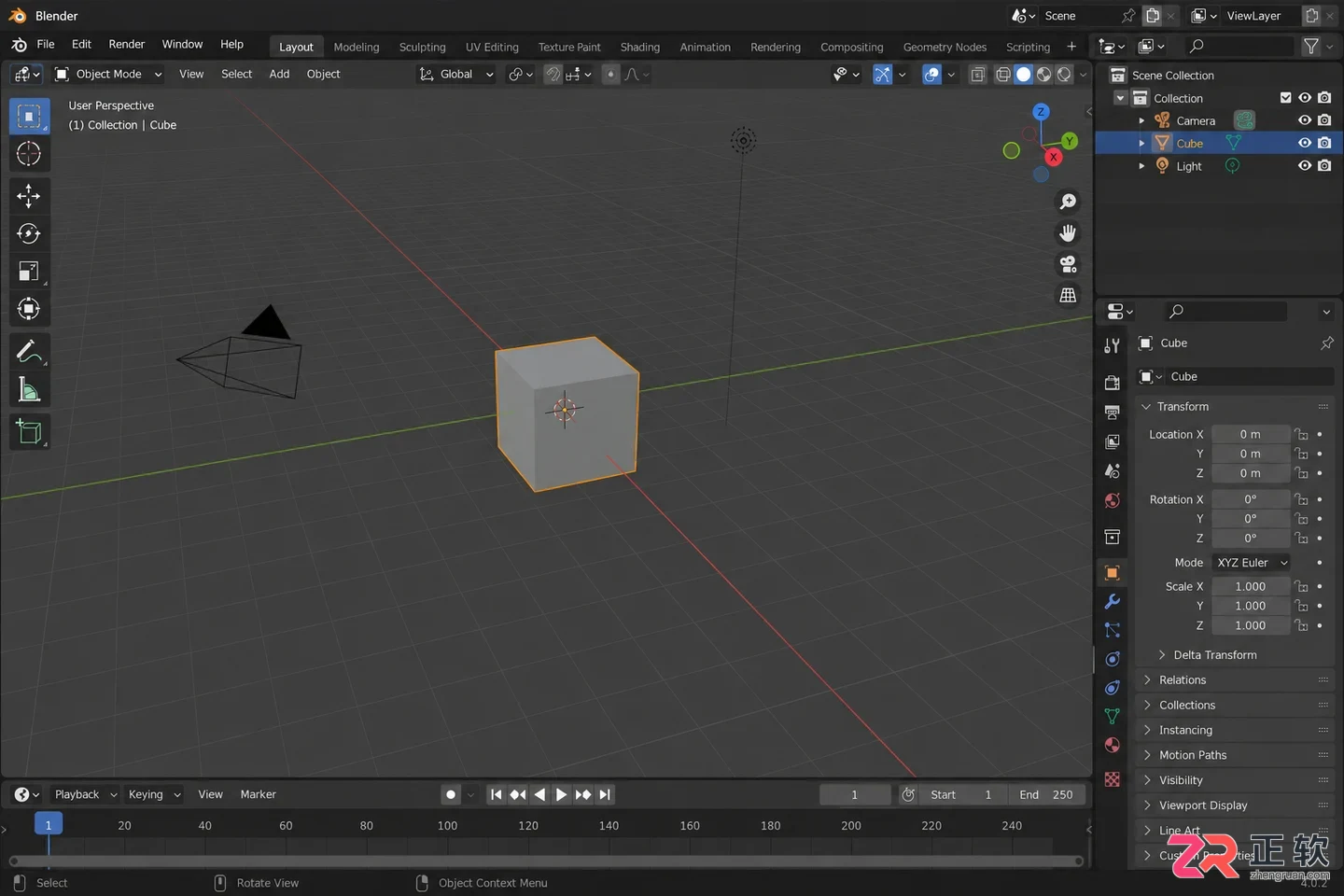Click Marker in the timeline header
The image size is (1344, 896).
[x=258, y=794]
